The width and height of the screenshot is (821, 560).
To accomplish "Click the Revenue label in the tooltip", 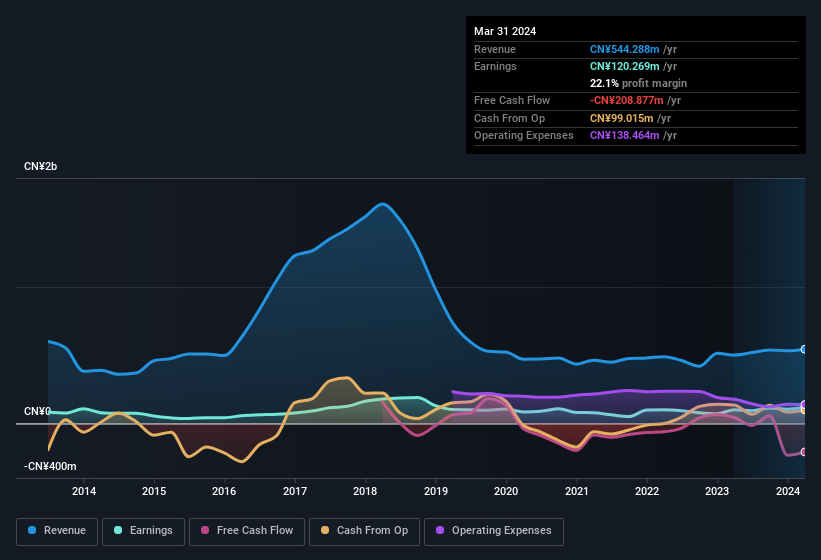I will (x=495, y=49).
